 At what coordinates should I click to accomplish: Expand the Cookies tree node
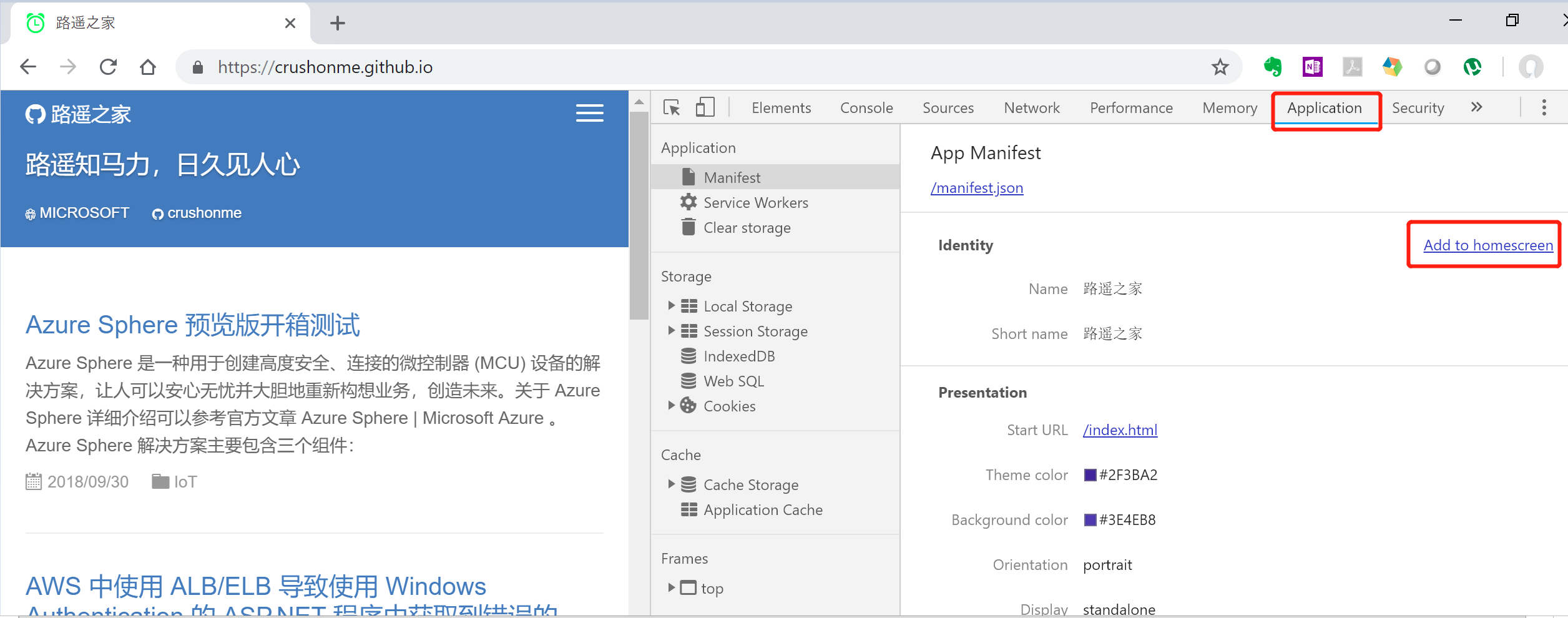[671, 405]
